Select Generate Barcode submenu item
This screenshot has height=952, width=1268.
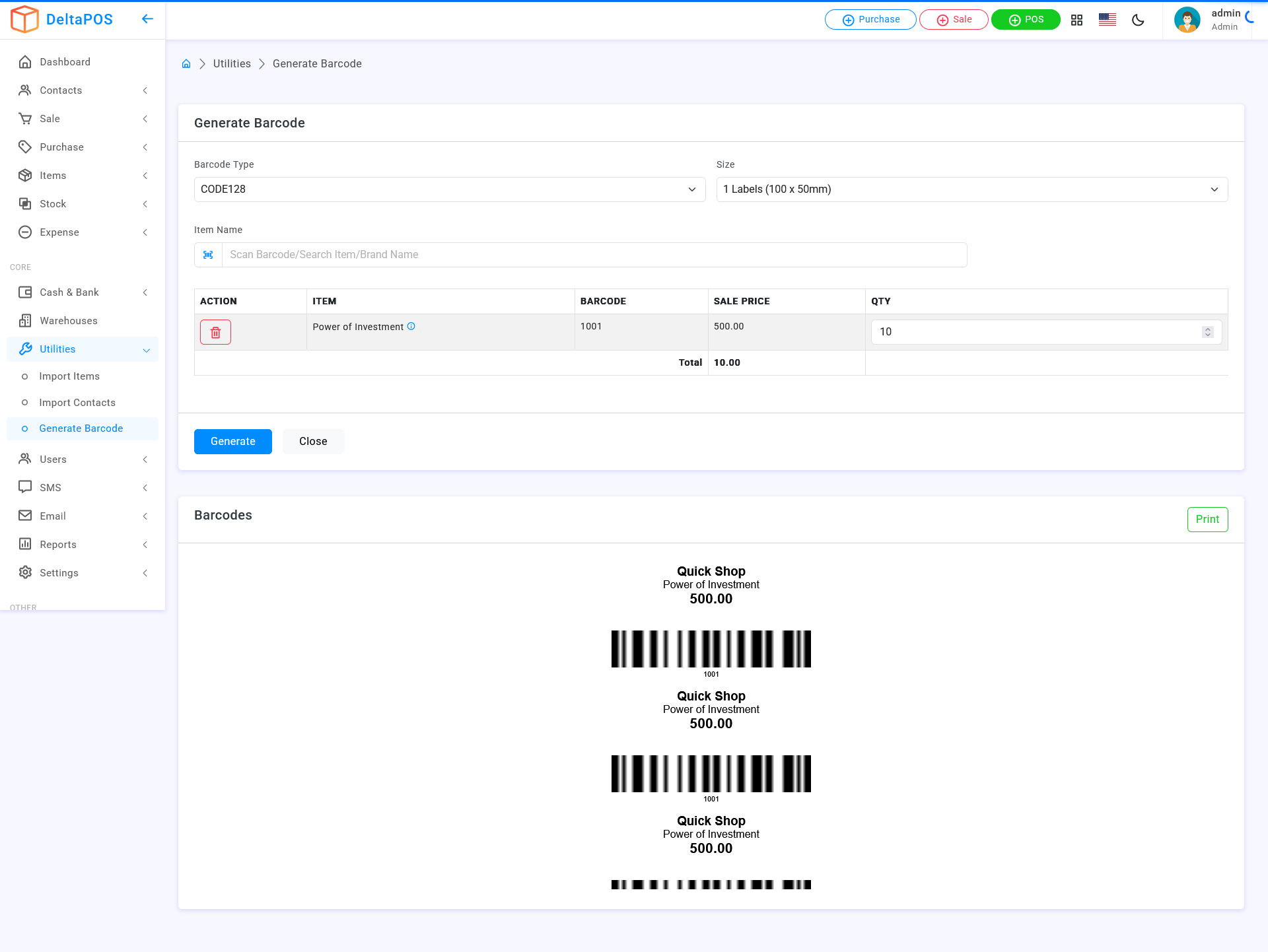[83, 428]
